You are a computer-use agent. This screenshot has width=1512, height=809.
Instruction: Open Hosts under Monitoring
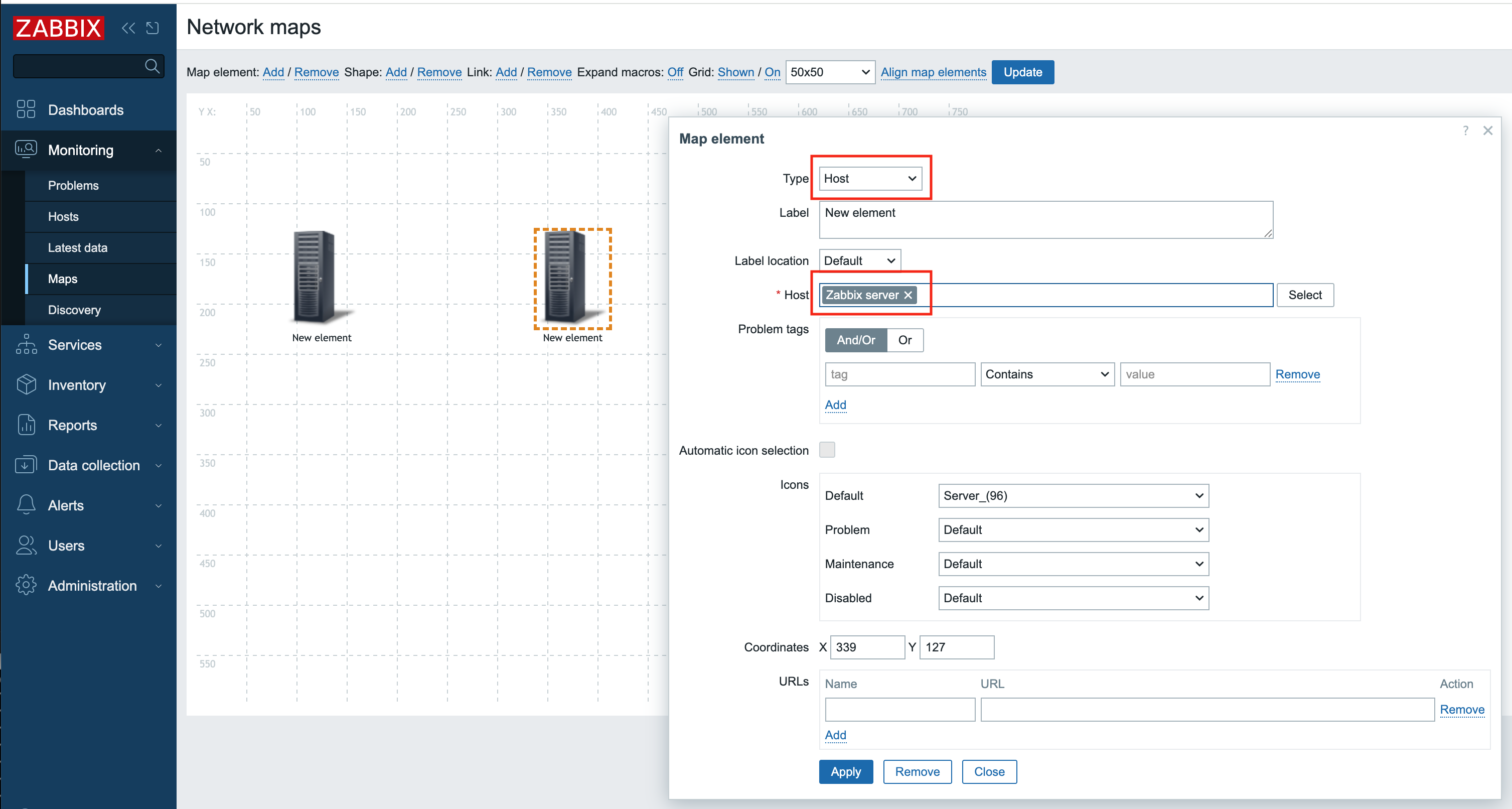coord(63,217)
